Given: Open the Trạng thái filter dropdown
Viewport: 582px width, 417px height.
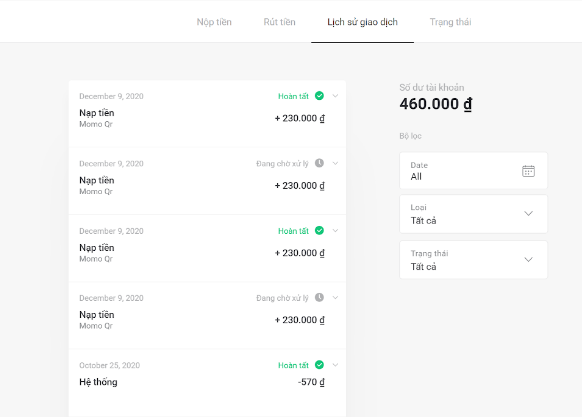Looking at the screenshot, I should click(x=473, y=260).
